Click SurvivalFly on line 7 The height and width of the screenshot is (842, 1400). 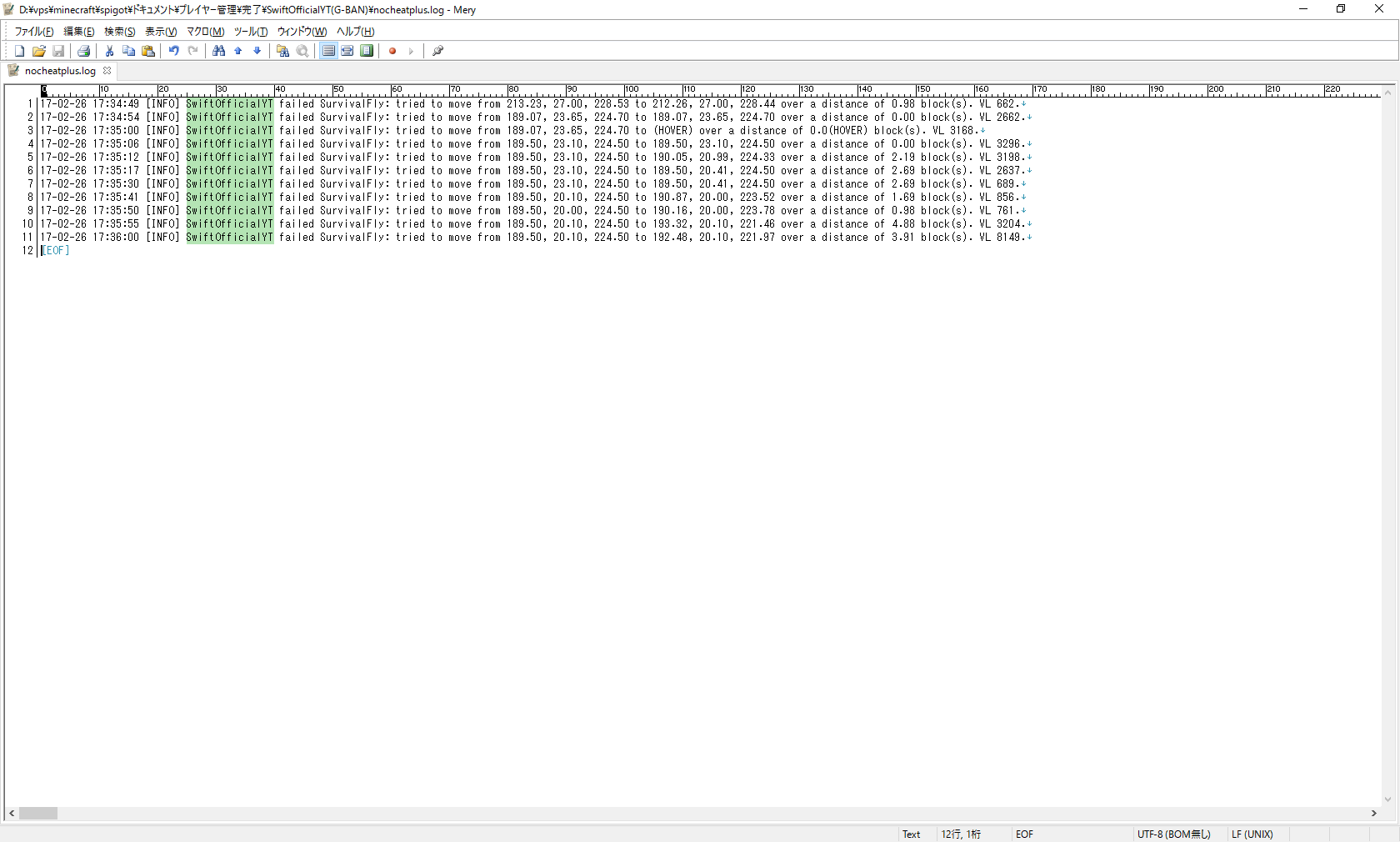pyautogui.click(x=352, y=184)
